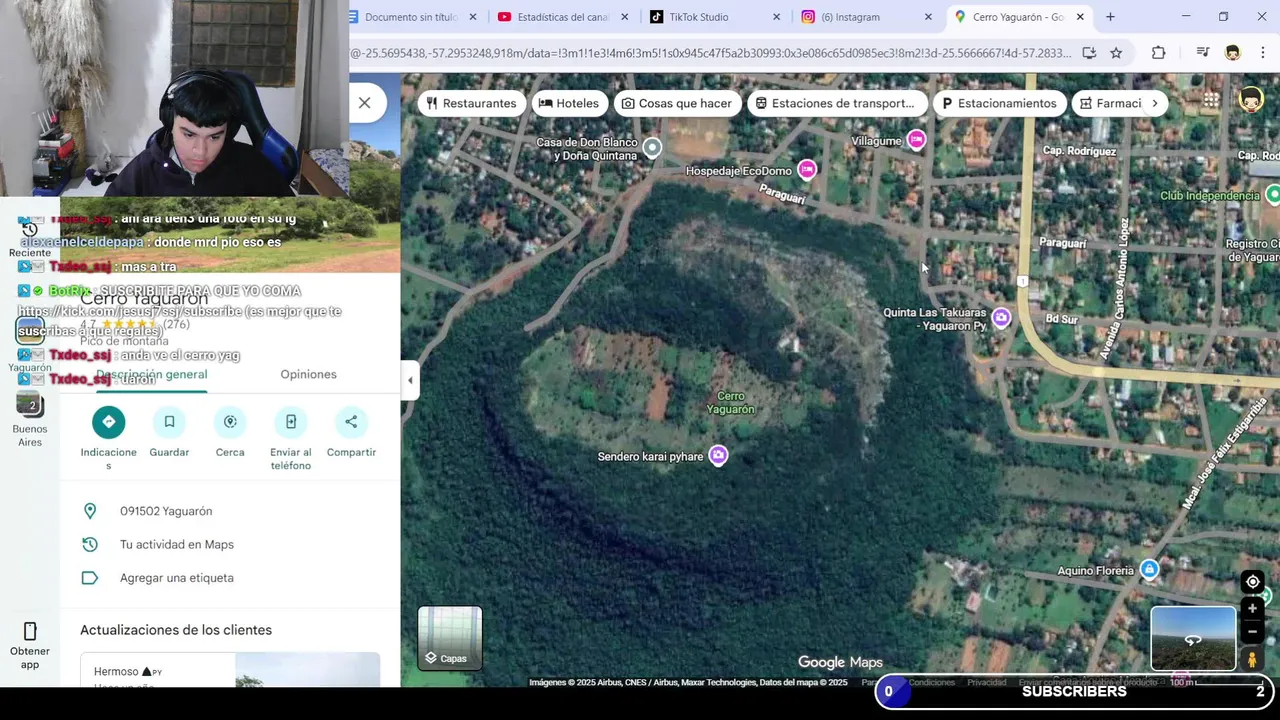This screenshot has width=1280, height=720.
Task: Open media control icon in toolbar
Action: [x=1203, y=53]
